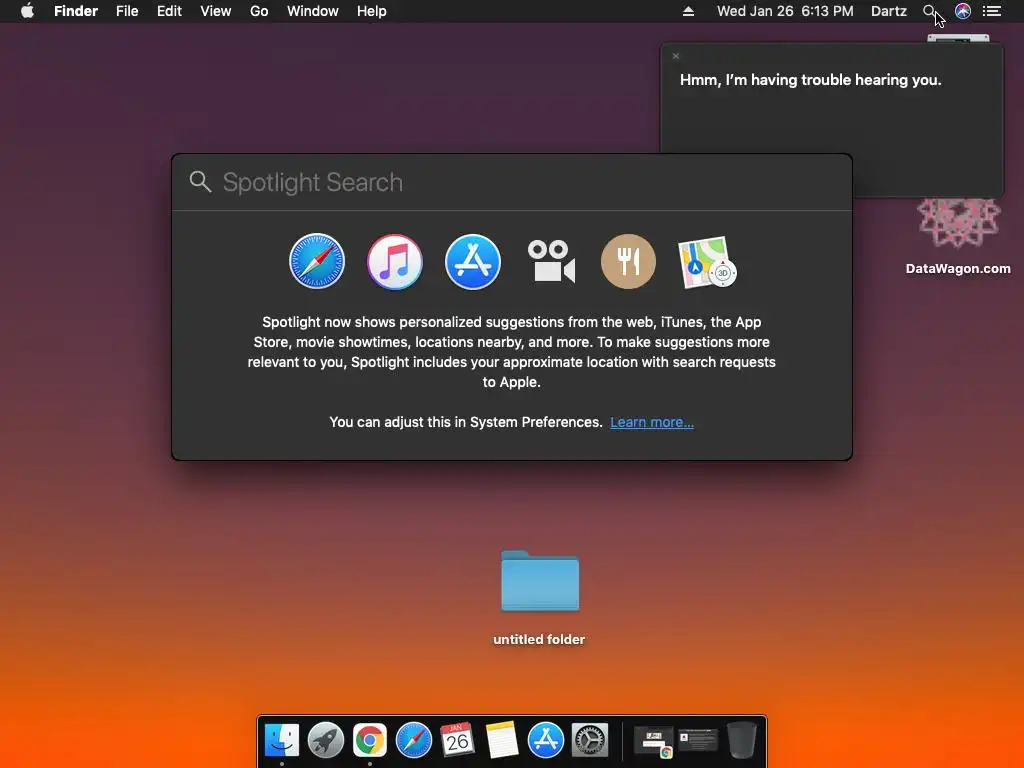Screen dimensions: 1024x768
Task: Open the Window menu
Action: [312, 11]
